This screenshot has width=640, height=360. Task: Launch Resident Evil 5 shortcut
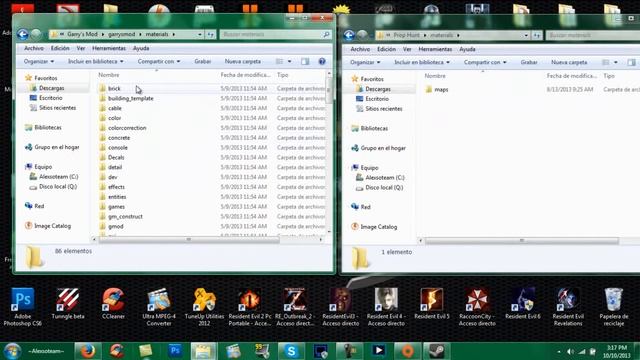[x=431, y=304]
